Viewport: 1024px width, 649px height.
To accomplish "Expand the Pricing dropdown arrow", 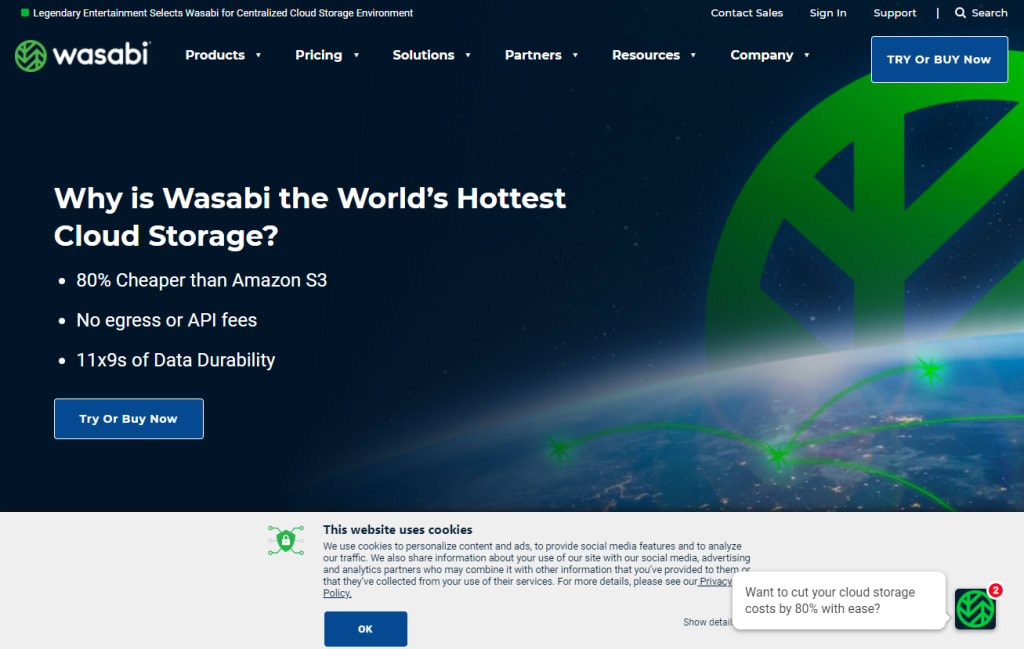I will point(357,55).
